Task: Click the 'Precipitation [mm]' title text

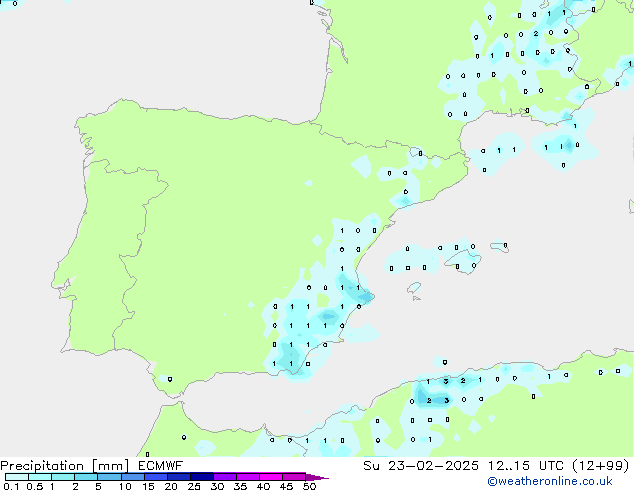Action: coord(64,466)
